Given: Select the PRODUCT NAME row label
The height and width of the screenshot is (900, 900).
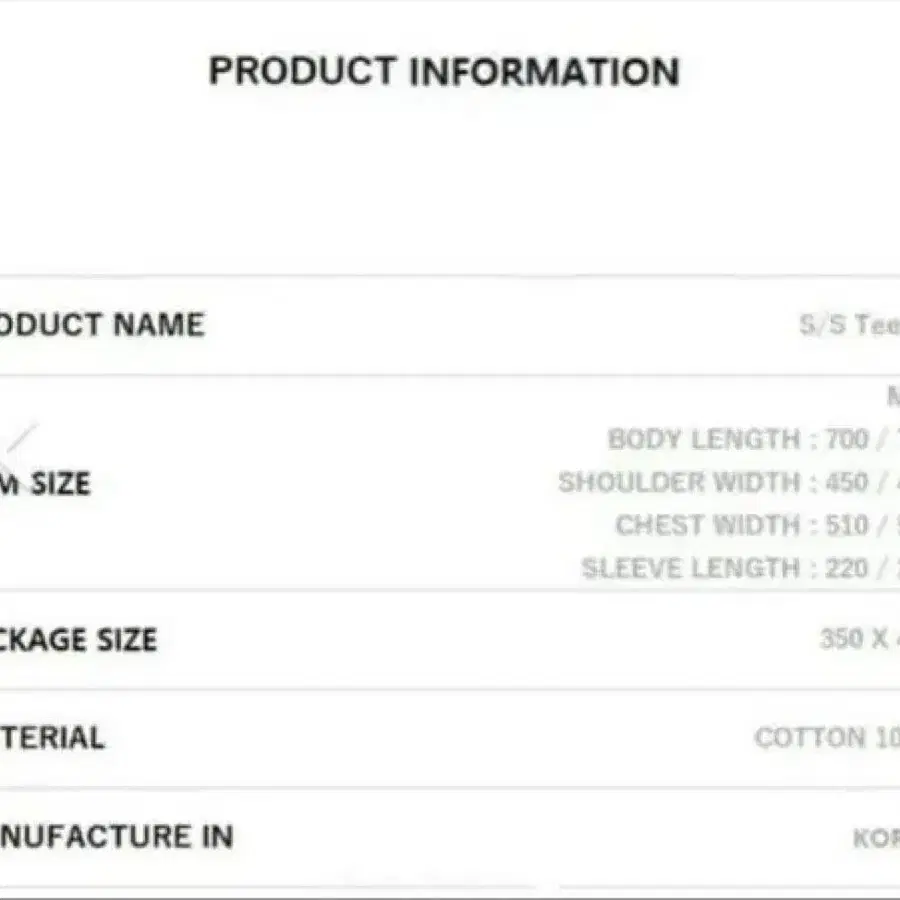Looking at the screenshot, I should coord(100,325).
